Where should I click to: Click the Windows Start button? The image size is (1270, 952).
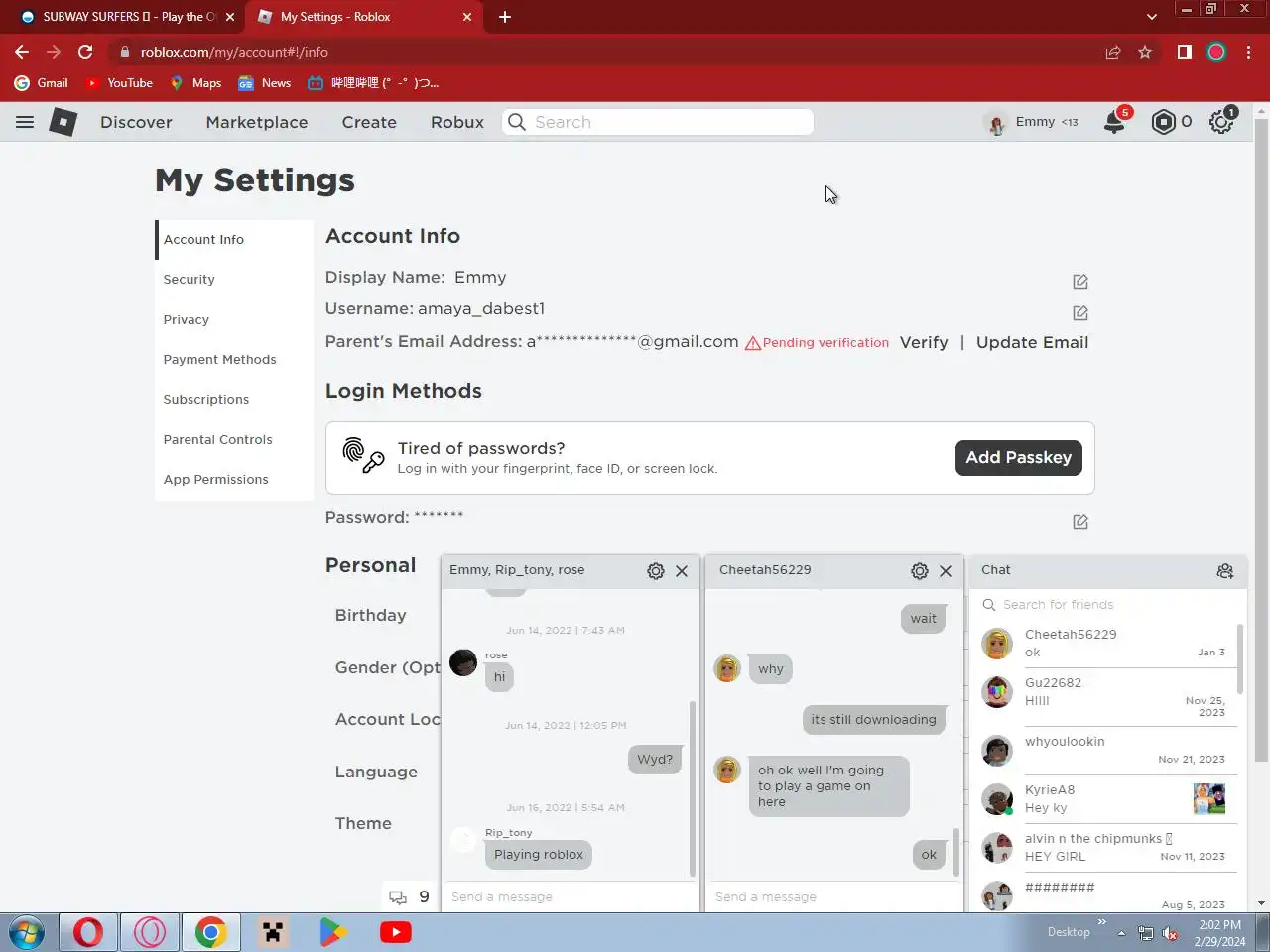click(27, 932)
